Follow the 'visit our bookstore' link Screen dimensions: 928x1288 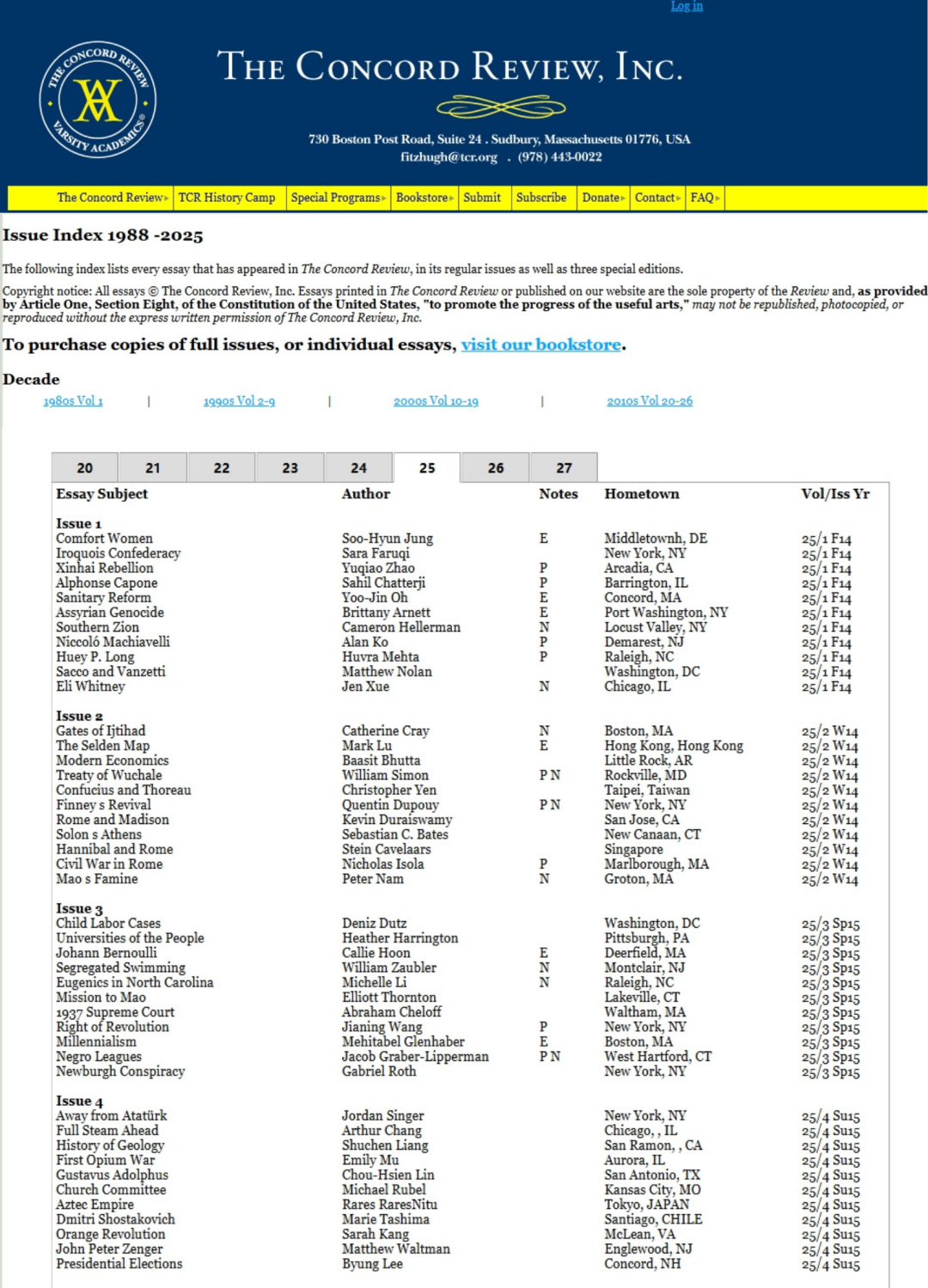click(x=541, y=345)
